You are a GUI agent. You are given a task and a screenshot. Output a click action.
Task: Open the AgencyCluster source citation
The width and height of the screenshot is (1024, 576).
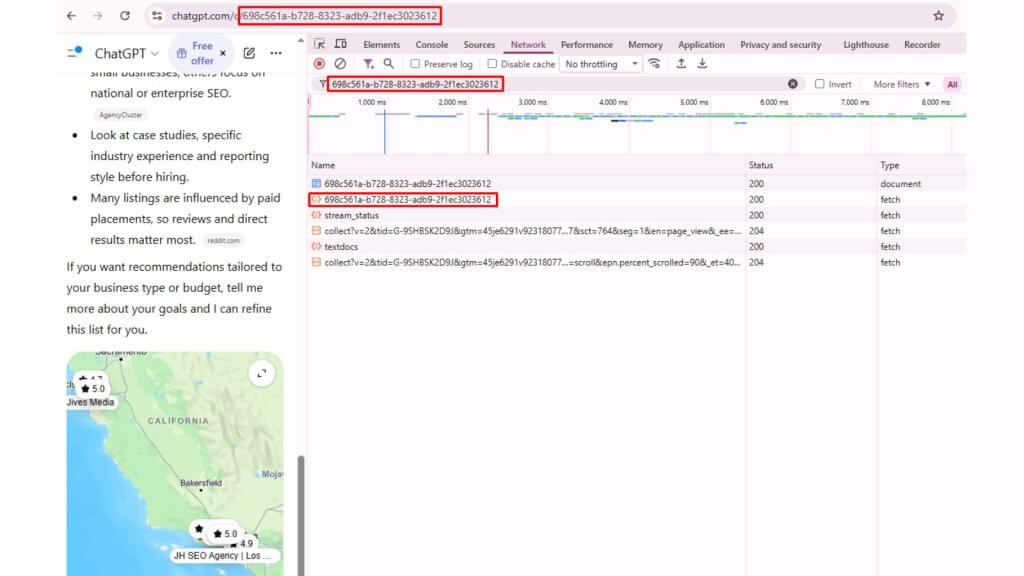click(x=120, y=115)
